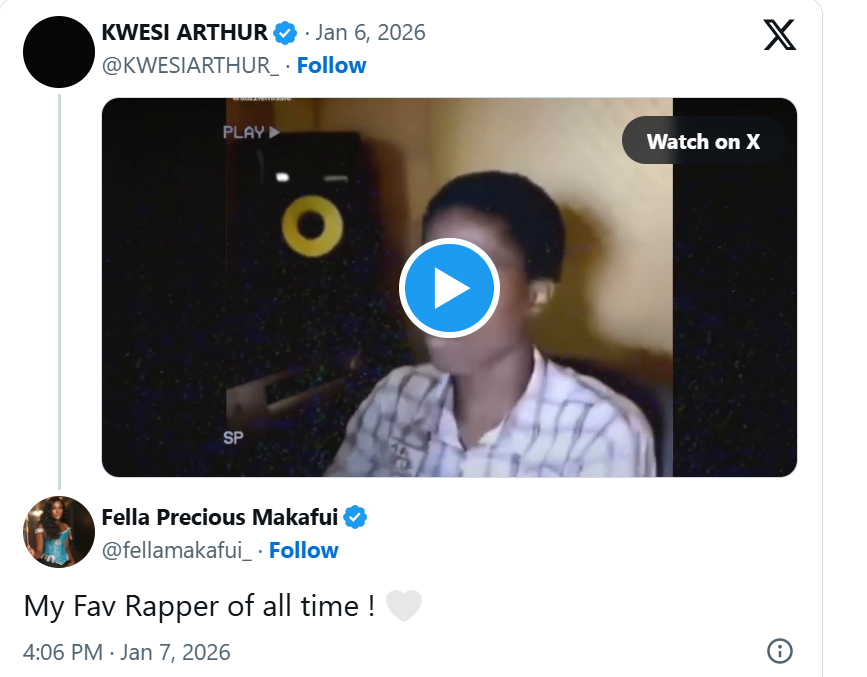Follow the Fella Precious Makafui account
Screen dimensions: 867x677
304,551
